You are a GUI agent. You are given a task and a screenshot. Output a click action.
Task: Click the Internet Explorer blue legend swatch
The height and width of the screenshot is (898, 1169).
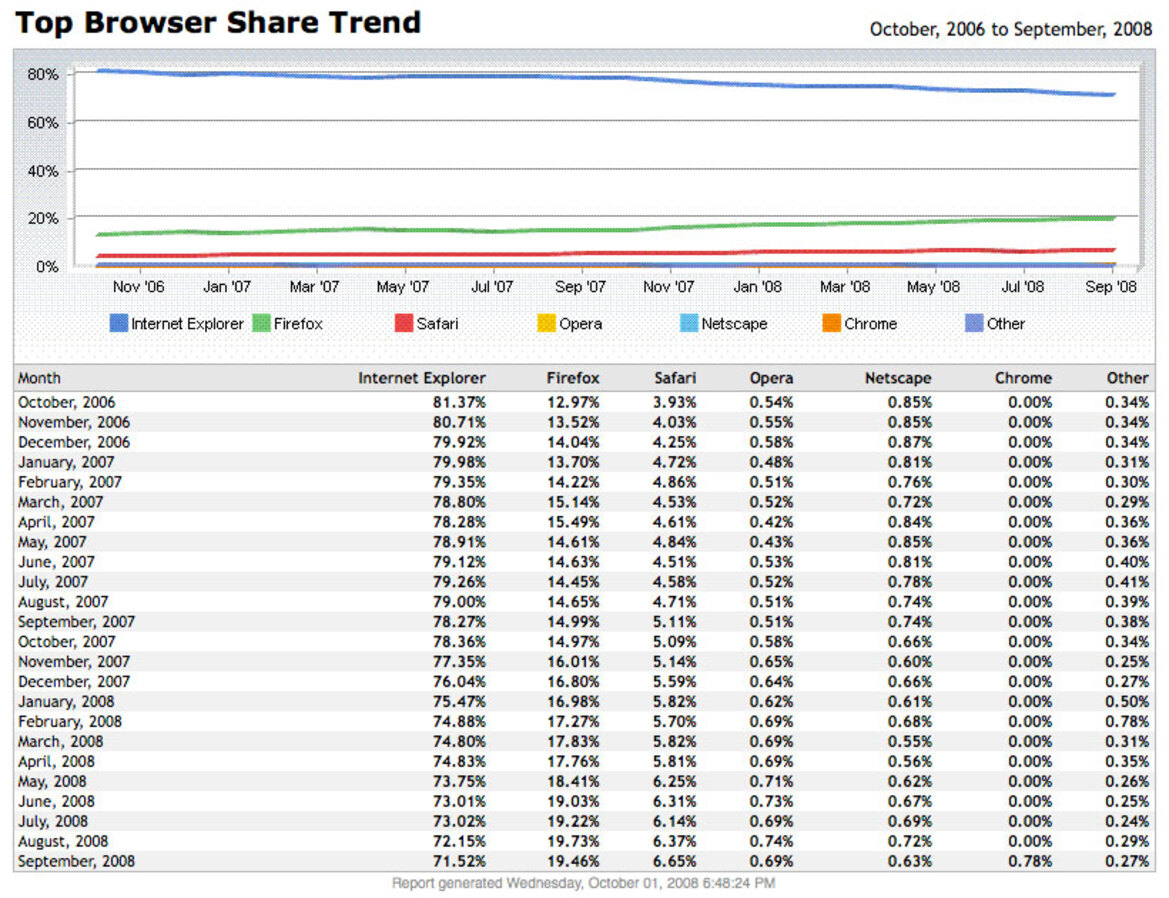(x=119, y=323)
